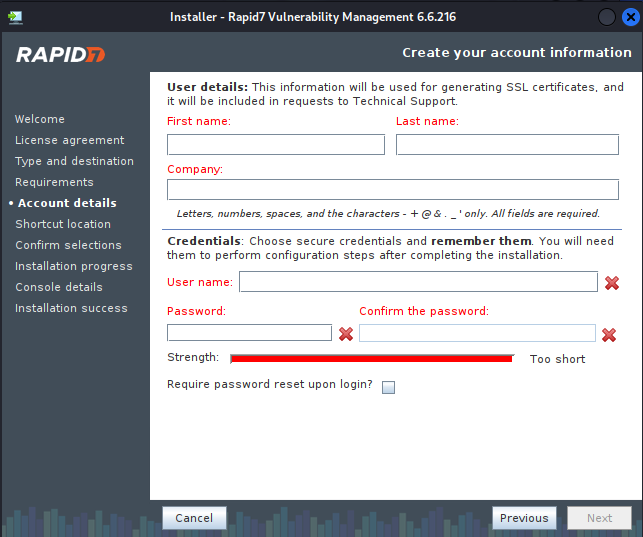Select the Welcome step in sidebar

40,119
